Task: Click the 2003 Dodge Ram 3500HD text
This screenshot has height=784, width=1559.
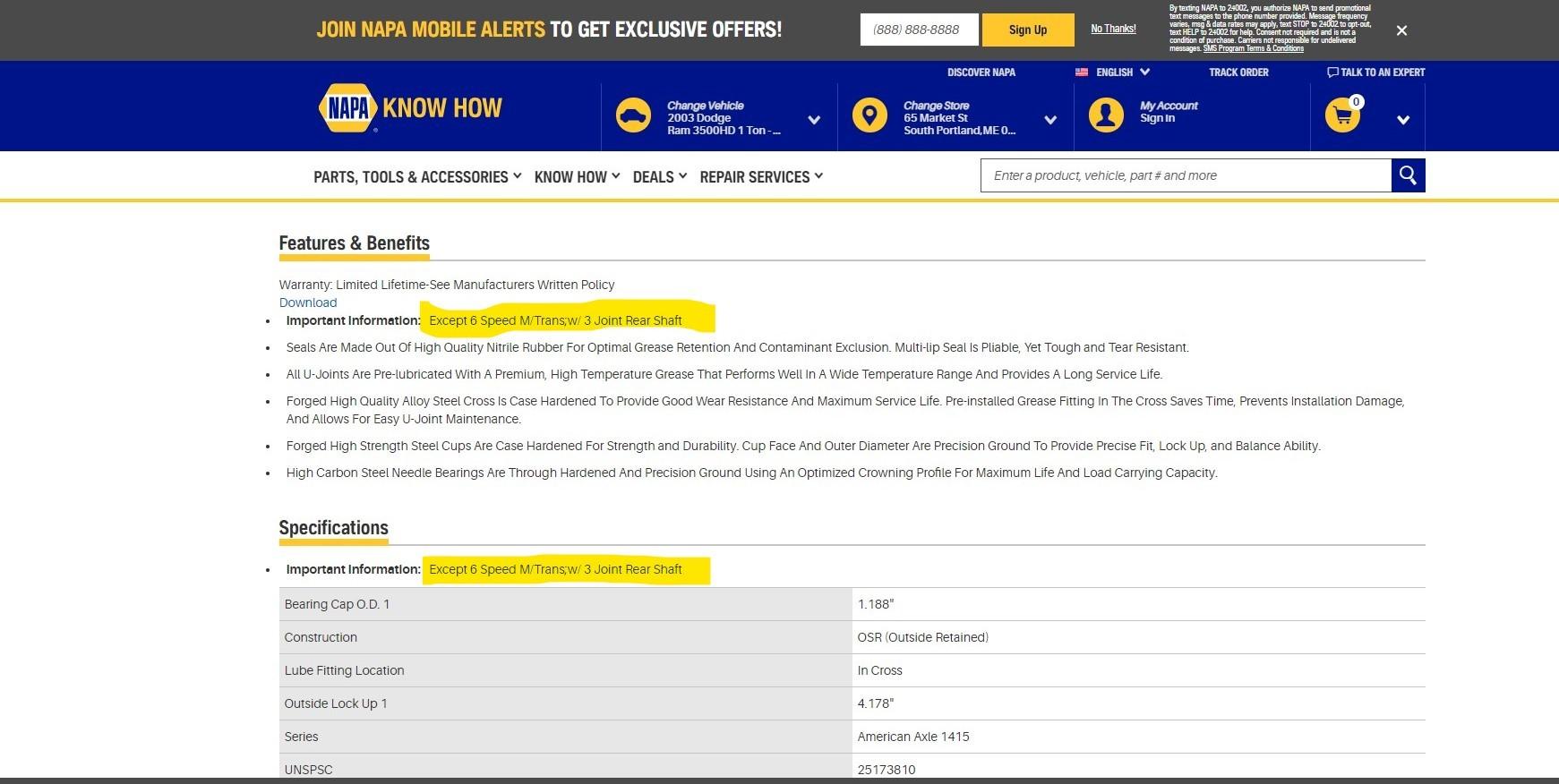Action: (724, 124)
